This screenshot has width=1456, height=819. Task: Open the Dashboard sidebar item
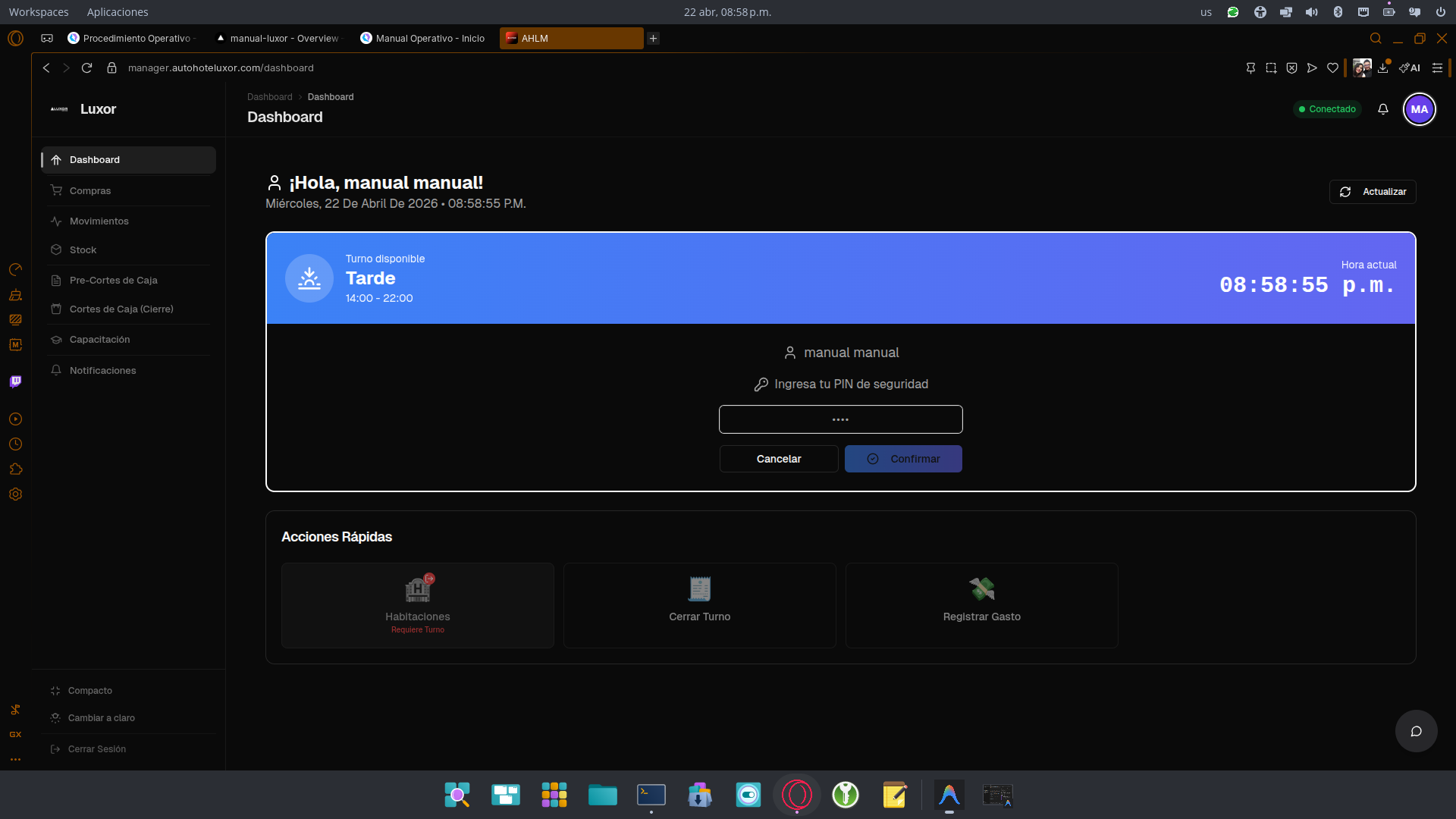click(x=128, y=160)
